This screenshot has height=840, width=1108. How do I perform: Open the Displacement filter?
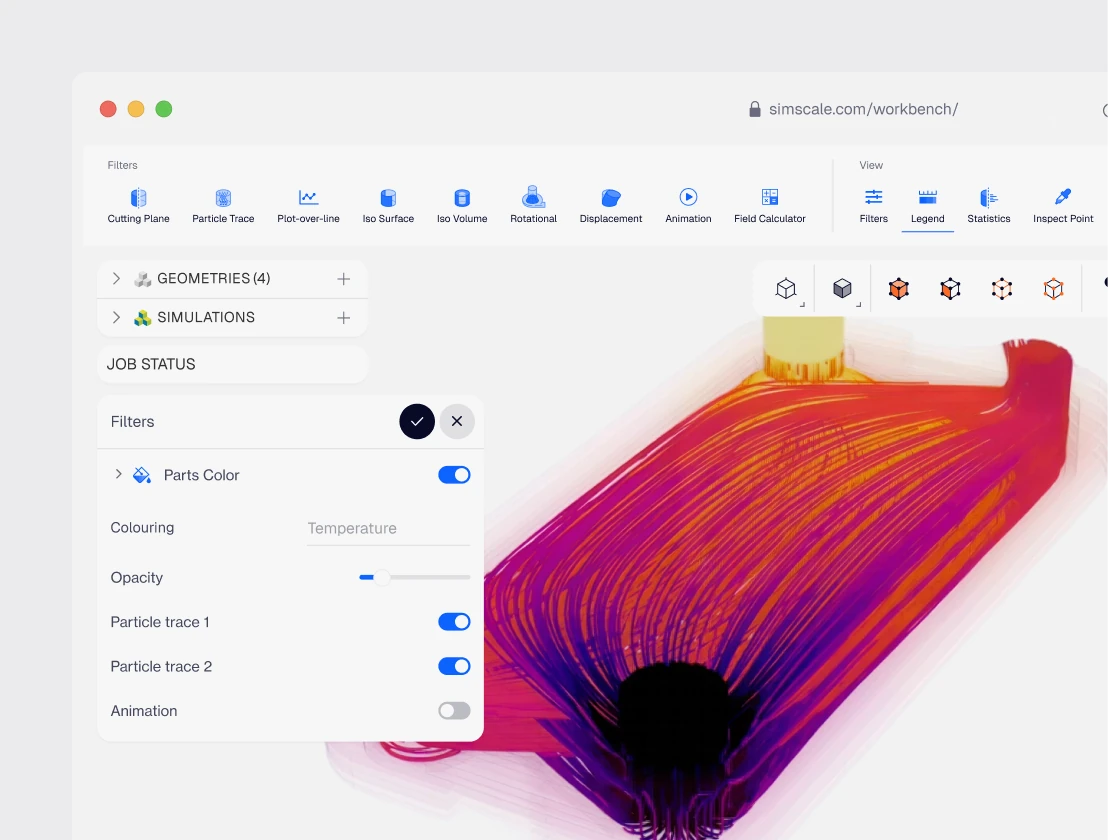[611, 206]
